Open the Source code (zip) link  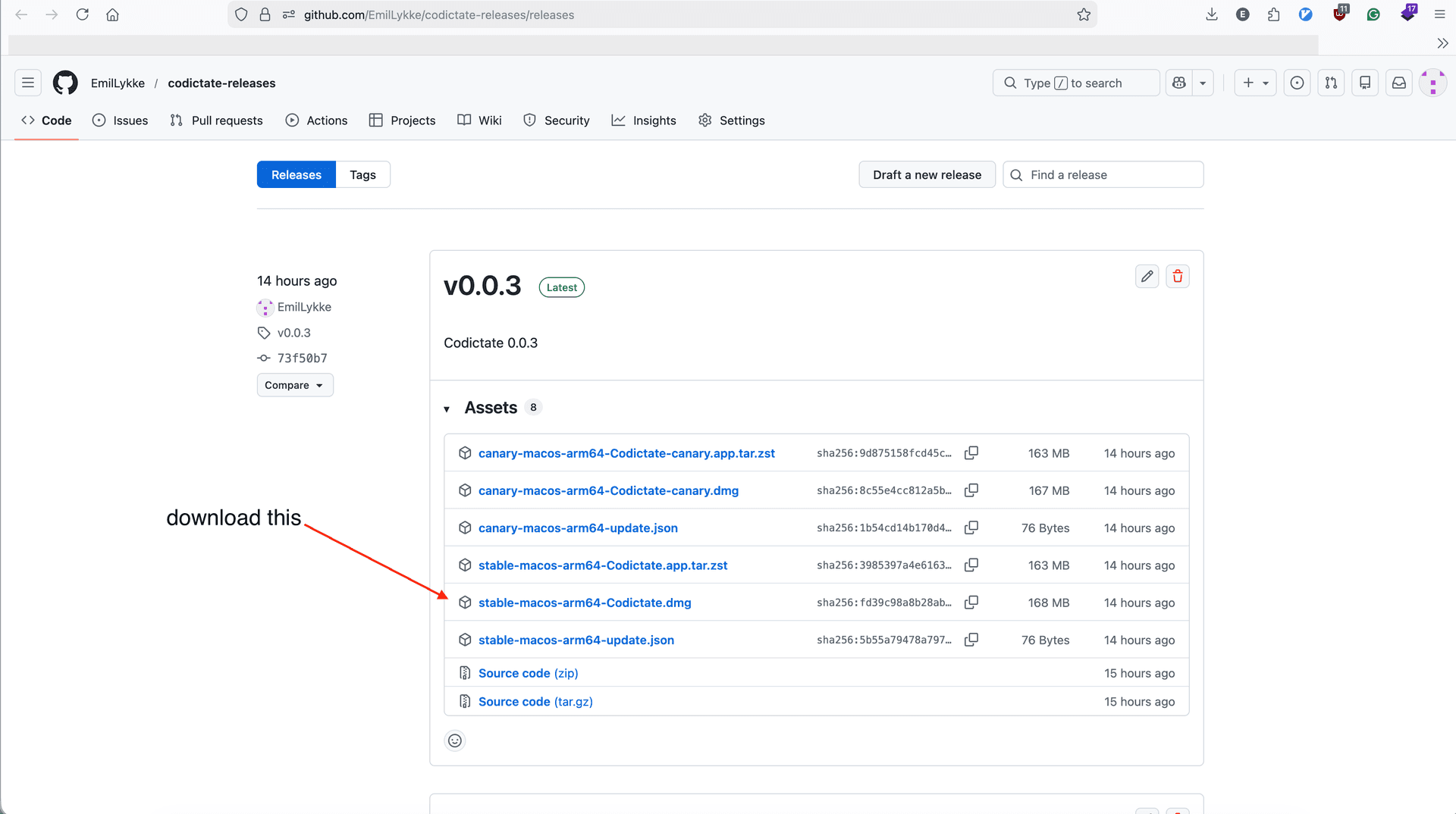(x=528, y=673)
